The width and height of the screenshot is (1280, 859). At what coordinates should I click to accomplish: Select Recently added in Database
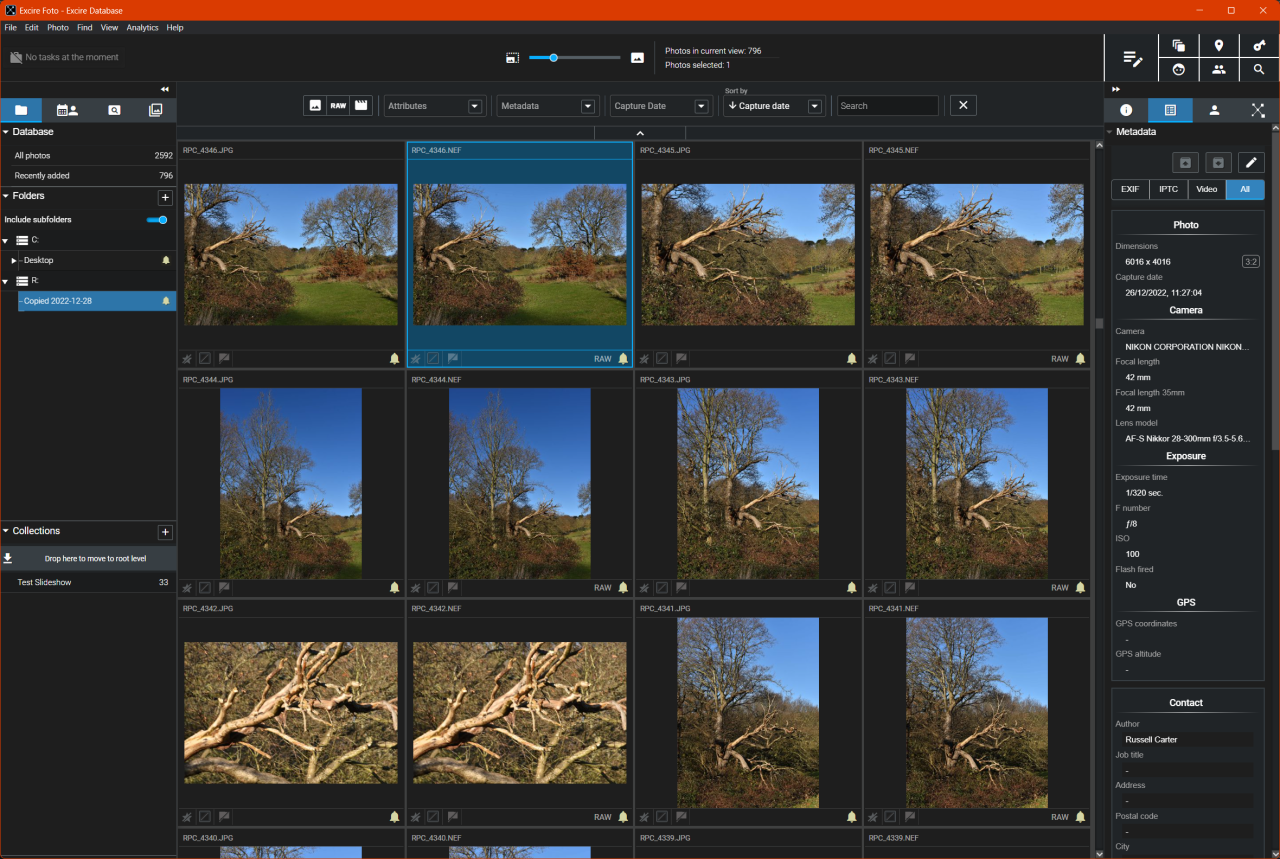(x=88, y=176)
